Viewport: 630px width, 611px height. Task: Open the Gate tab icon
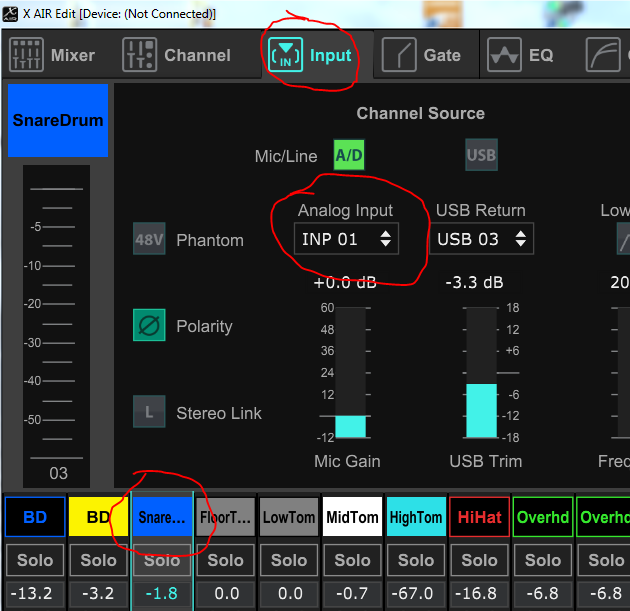click(x=399, y=55)
